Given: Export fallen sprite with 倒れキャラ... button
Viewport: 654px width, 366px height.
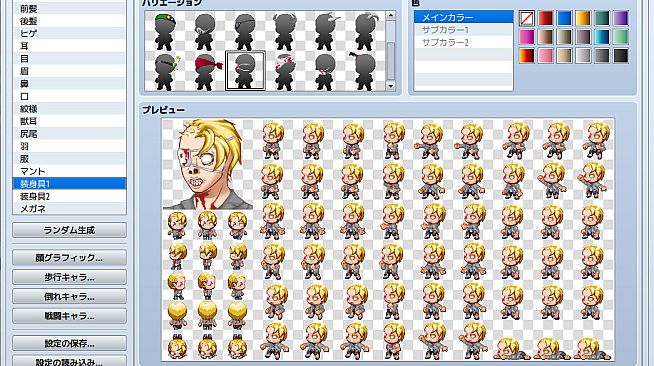Looking at the screenshot, I should click(x=69, y=297).
